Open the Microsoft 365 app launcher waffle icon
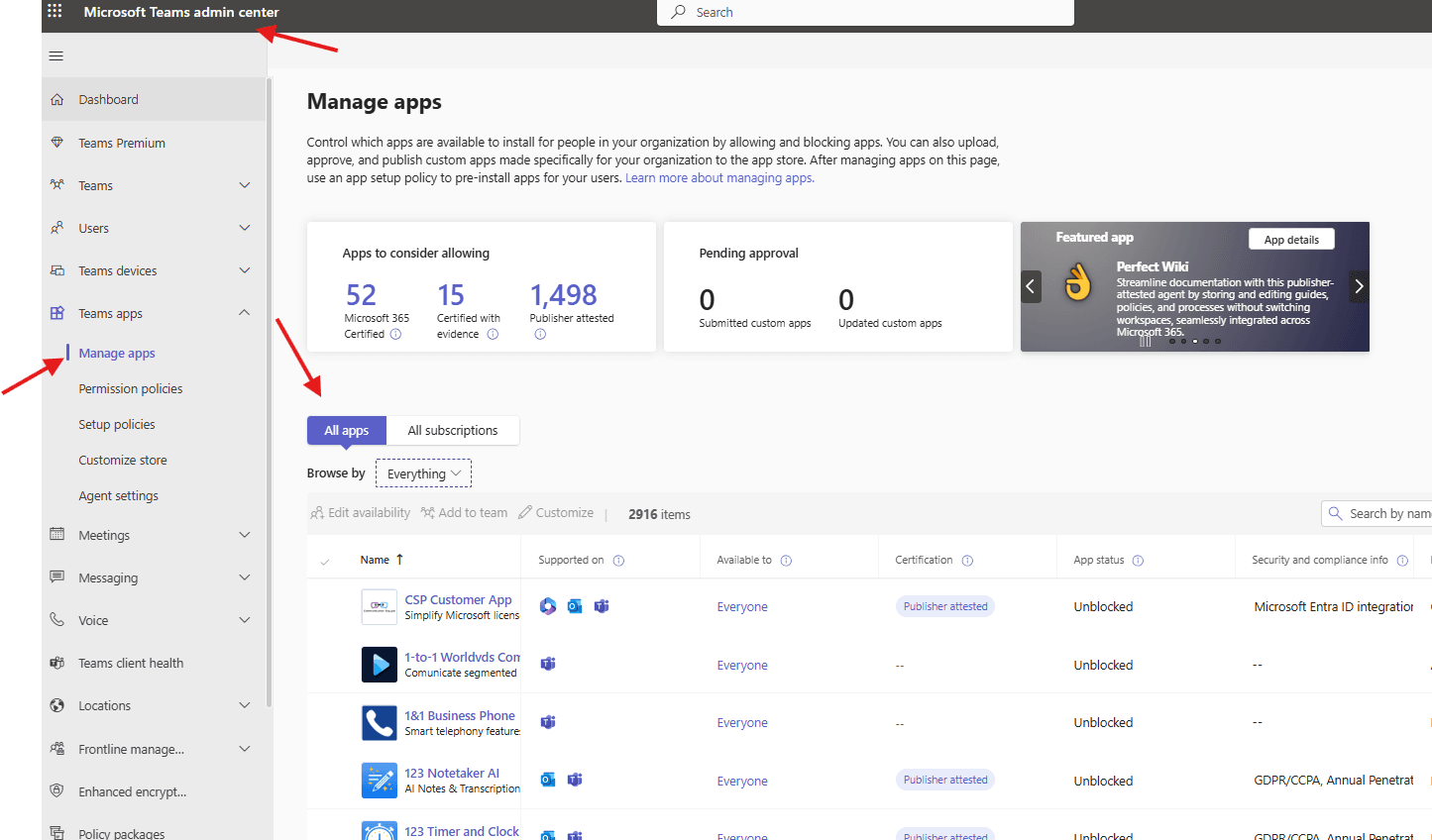Screen dimensions: 1432x840 pos(55,11)
